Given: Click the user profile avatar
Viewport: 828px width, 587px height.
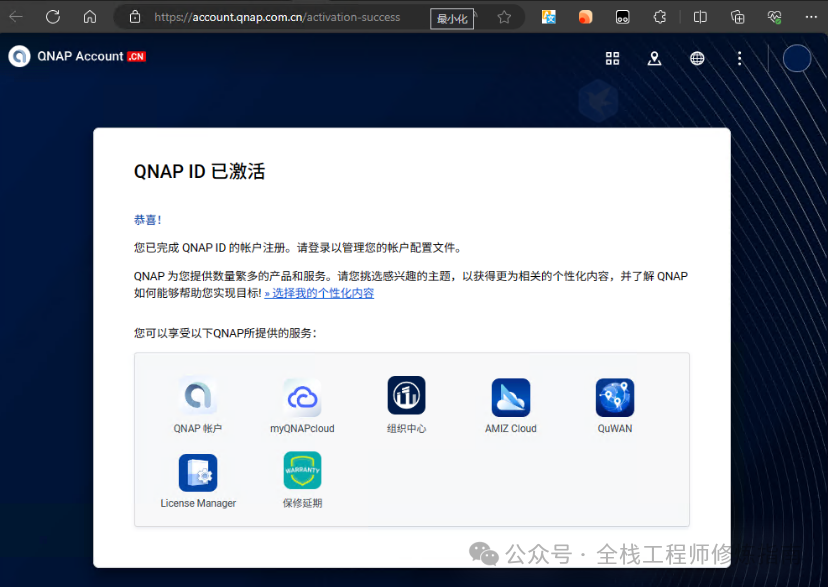Looking at the screenshot, I should click(797, 58).
